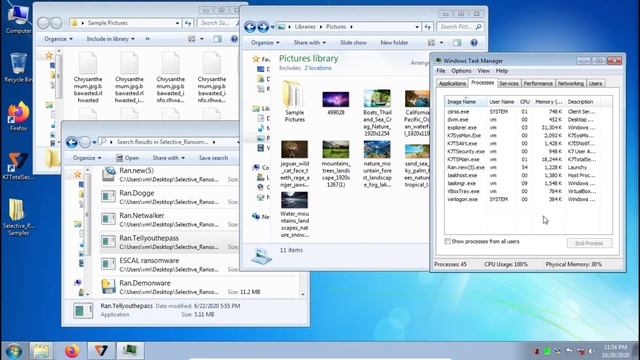Click Slide show in Pictures library toolbar
The height and width of the screenshot is (360, 640).
(x=353, y=42)
